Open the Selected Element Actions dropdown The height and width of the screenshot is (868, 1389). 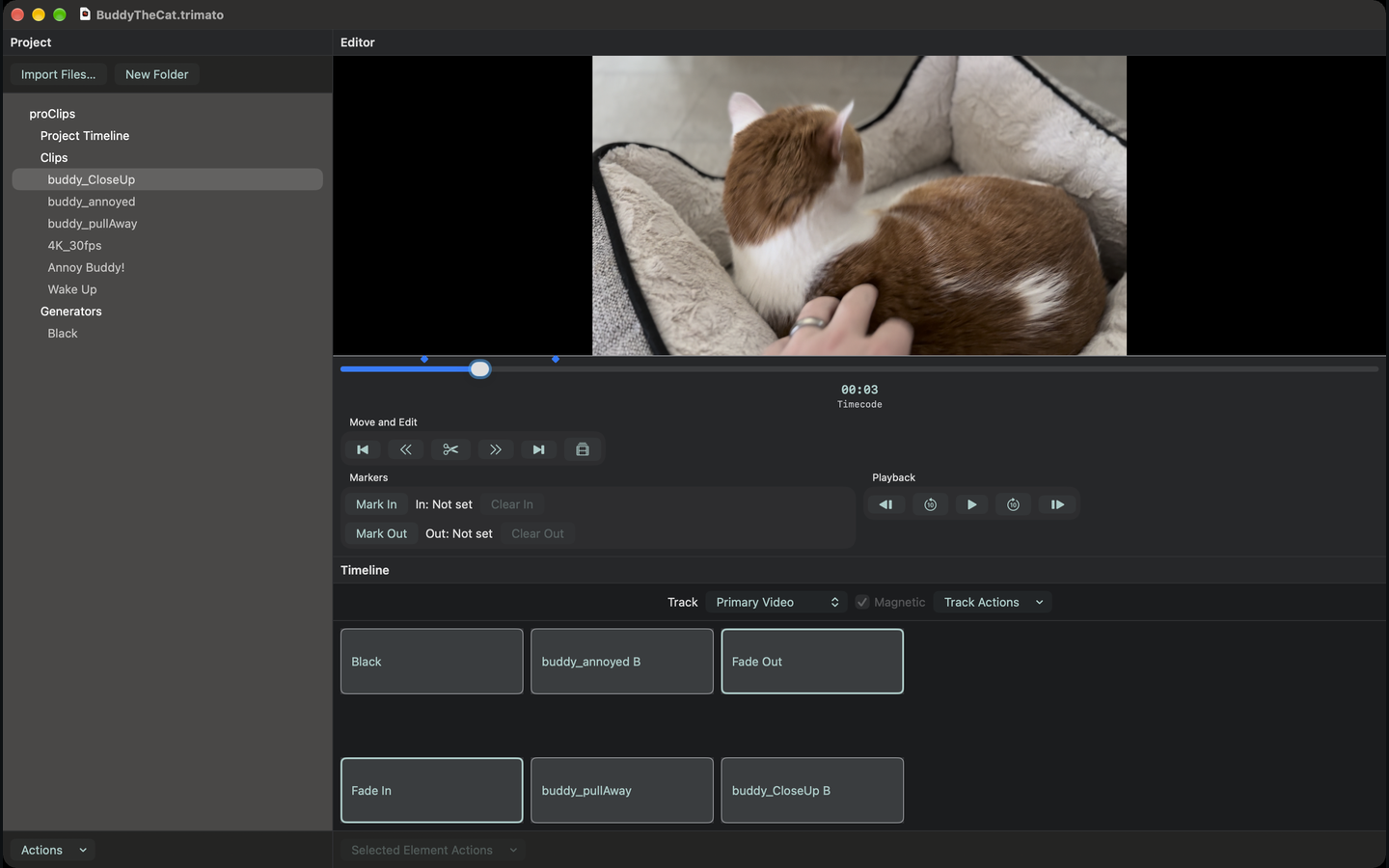433,850
